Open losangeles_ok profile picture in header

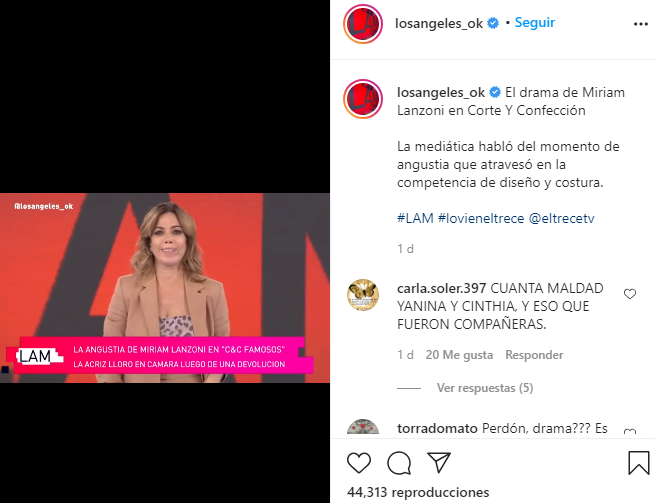(x=363, y=24)
